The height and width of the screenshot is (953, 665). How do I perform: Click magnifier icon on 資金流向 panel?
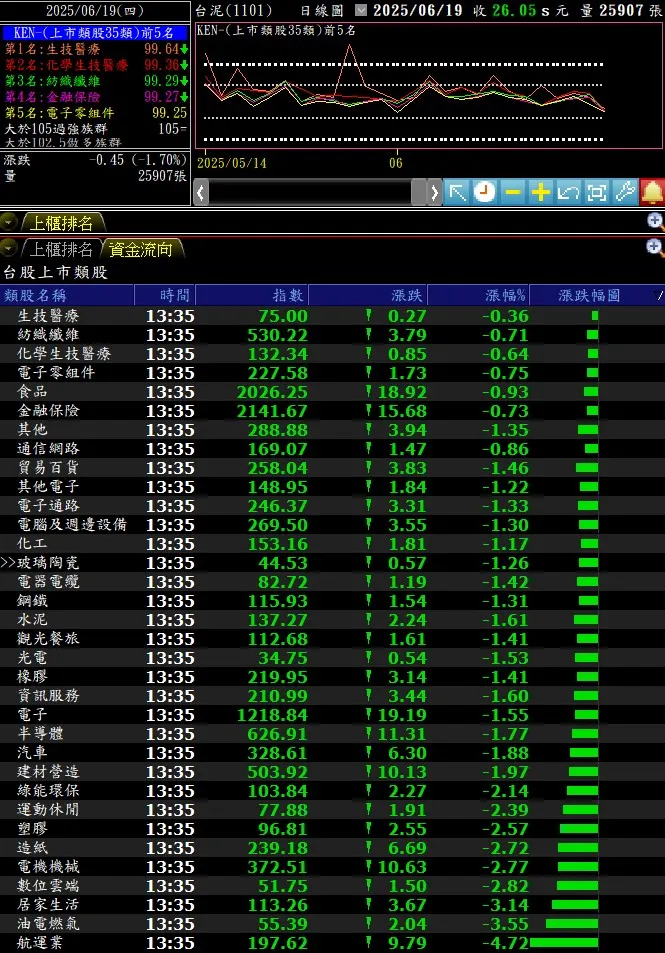coord(655,247)
